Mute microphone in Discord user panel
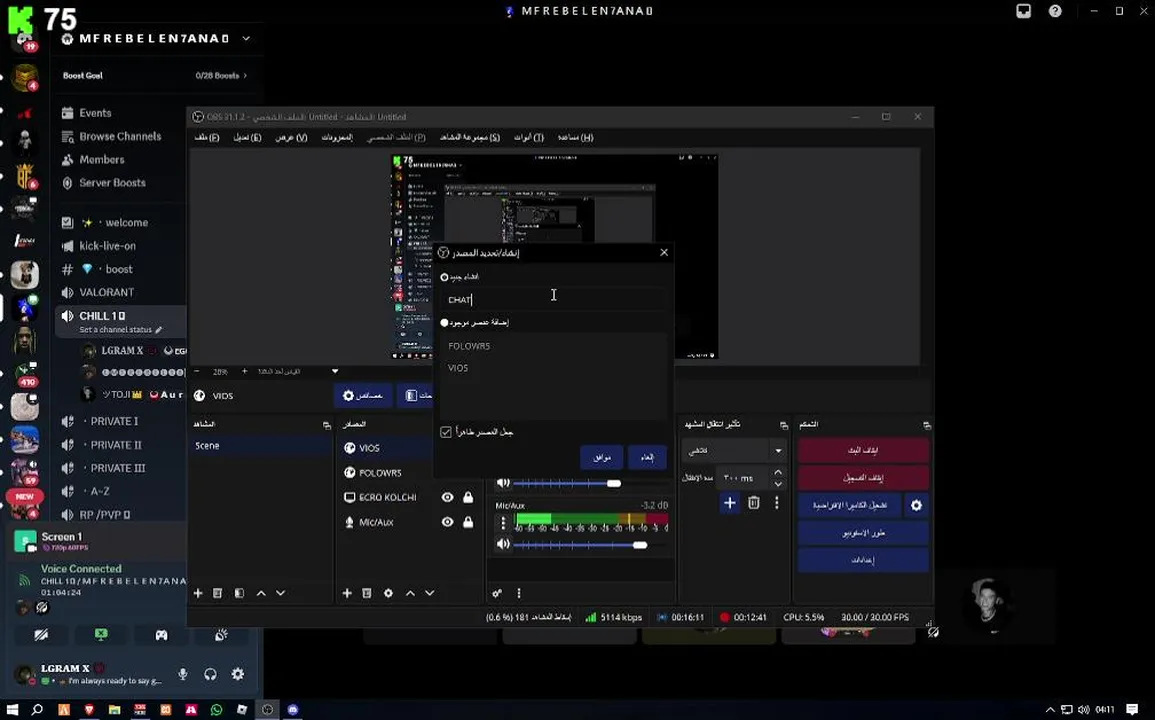1155x720 pixels. pos(183,674)
